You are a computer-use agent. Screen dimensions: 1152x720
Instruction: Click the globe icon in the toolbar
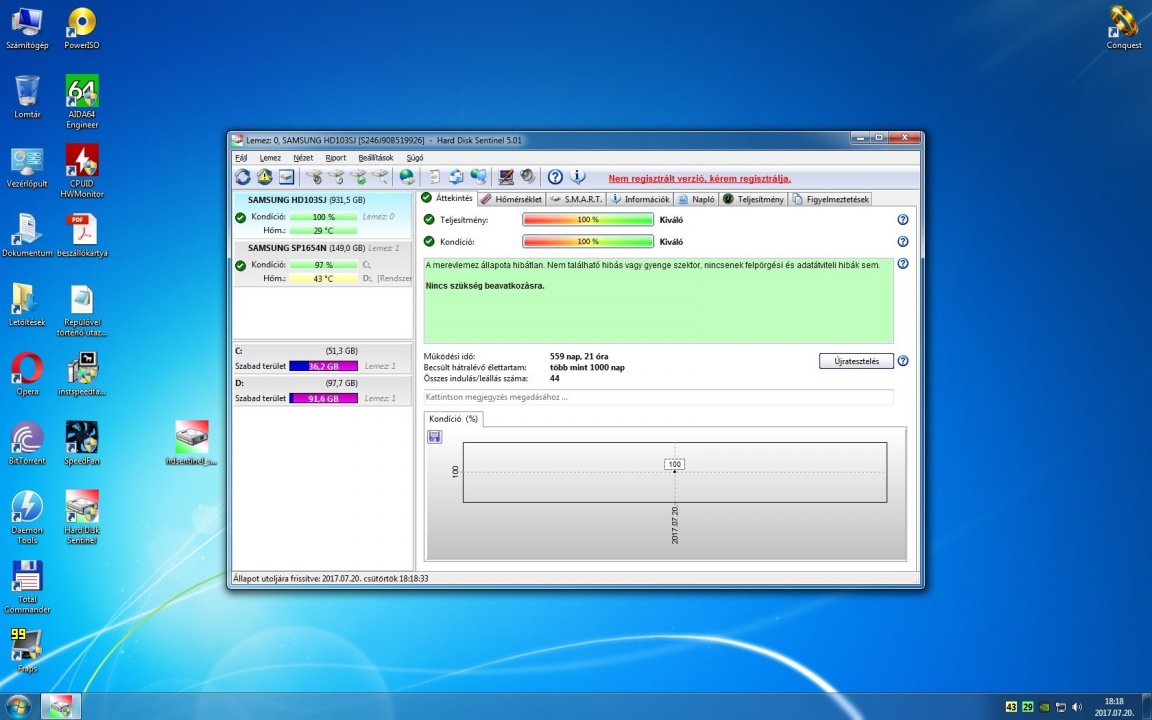click(x=407, y=177)
